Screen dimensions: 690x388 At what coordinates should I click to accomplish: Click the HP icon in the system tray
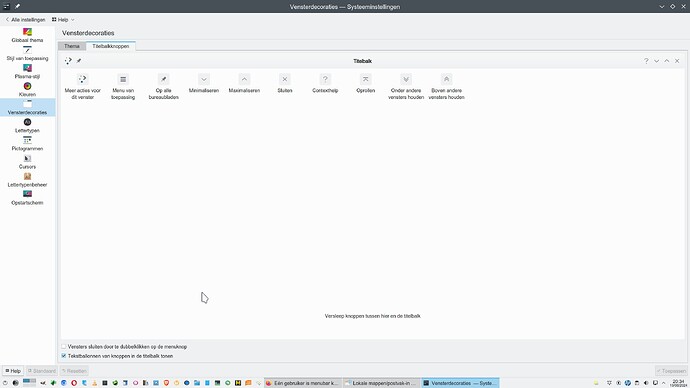[628, 383]
